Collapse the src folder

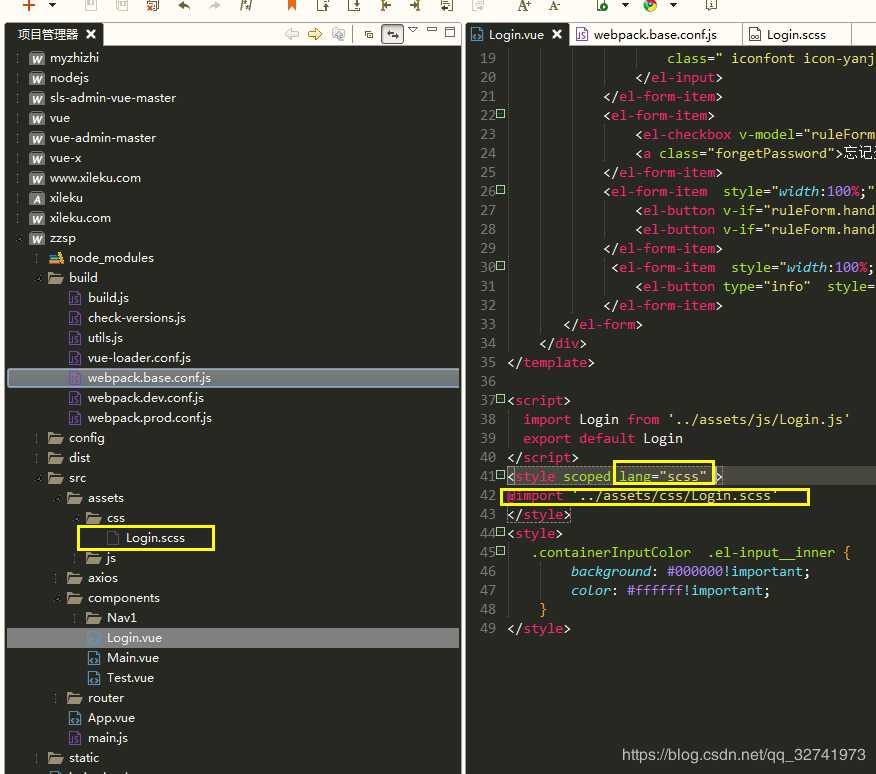click(39, 478)
